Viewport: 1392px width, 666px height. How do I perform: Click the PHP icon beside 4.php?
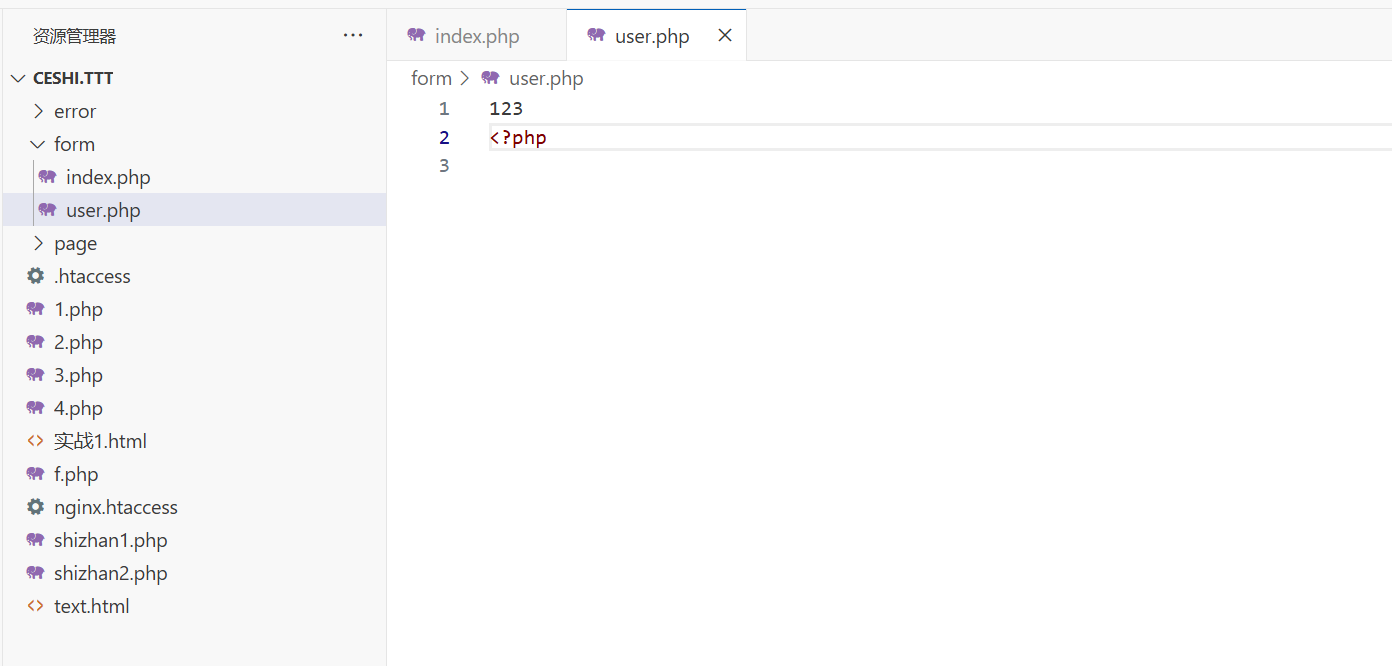tap(36, 408)
